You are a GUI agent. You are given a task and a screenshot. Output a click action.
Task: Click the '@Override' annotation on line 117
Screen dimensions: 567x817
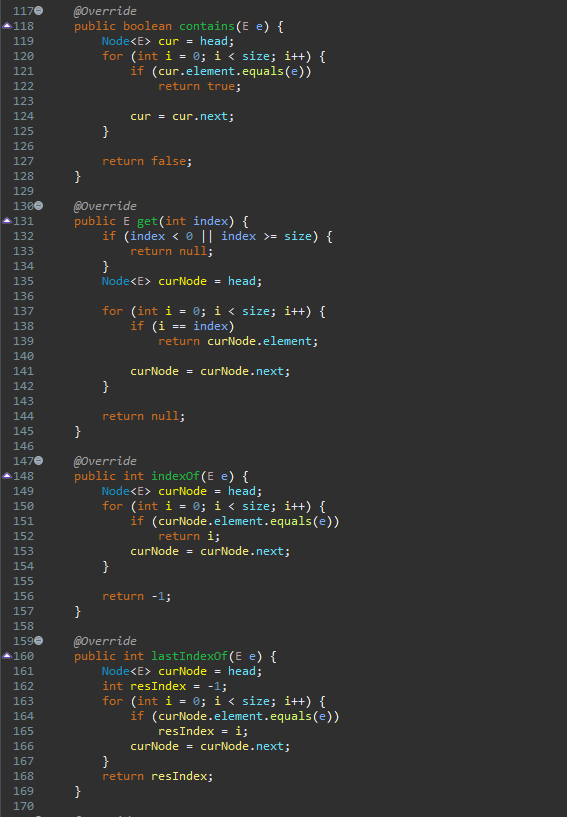[105, 11]
